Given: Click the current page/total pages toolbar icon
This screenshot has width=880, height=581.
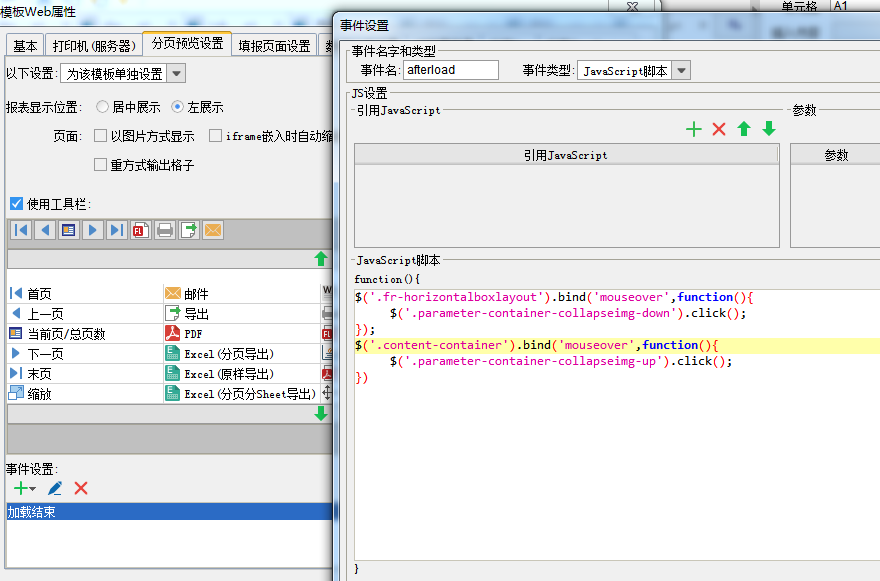Looking at the screenshot, I should [x=68, y=230].
